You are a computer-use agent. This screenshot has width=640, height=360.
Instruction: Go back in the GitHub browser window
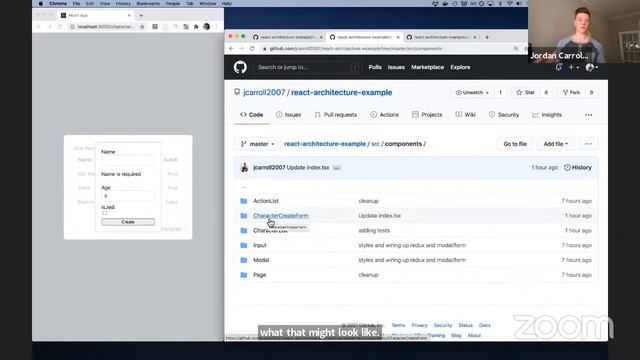click(231, 49)
